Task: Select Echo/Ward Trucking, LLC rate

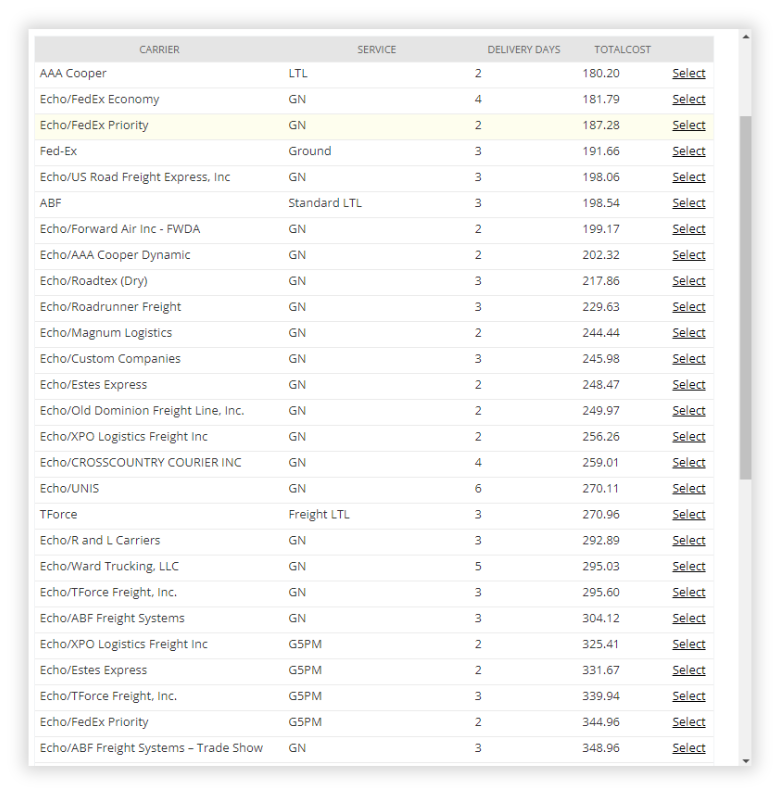Action: click(689, 566)
